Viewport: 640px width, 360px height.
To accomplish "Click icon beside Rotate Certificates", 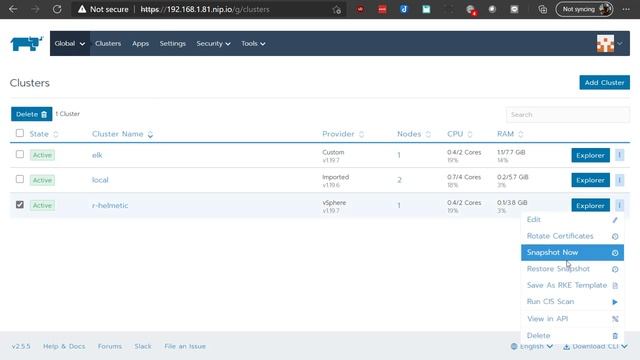I will (x=615, y=236).
